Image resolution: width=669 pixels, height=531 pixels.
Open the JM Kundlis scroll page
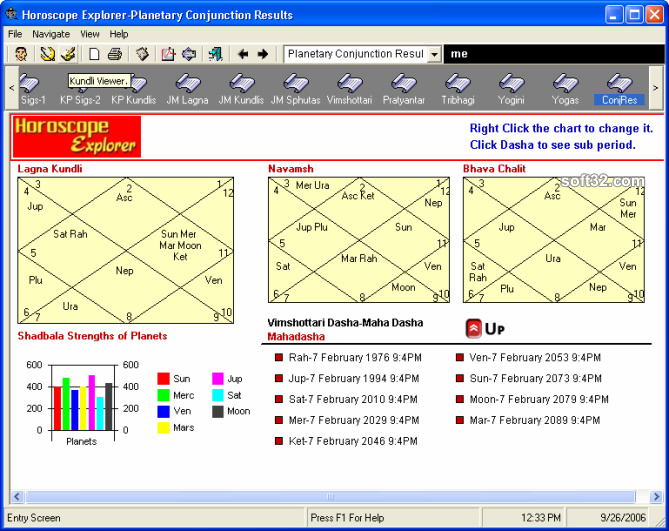241,89
